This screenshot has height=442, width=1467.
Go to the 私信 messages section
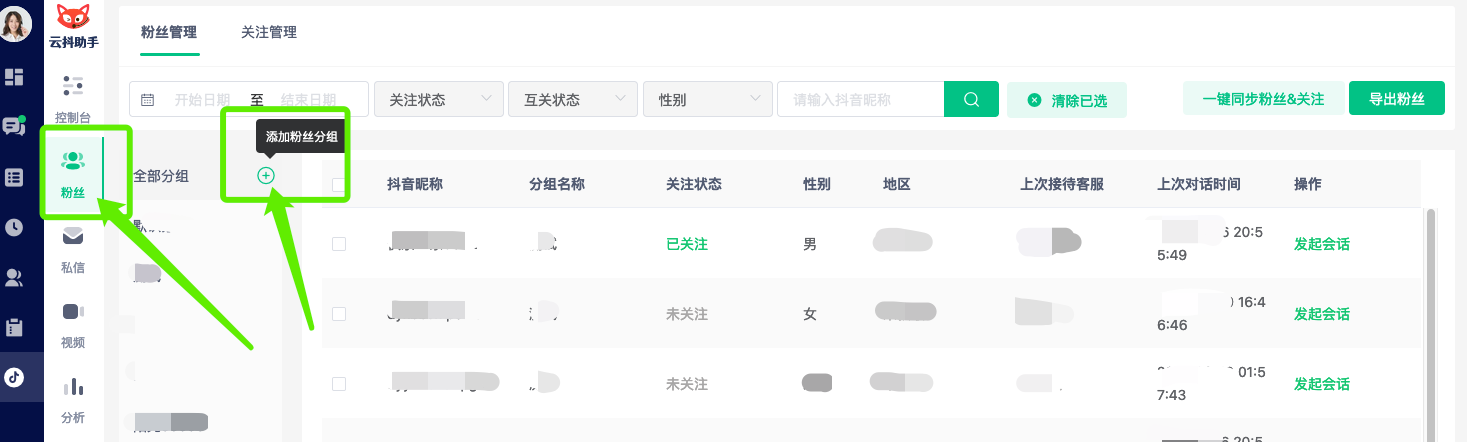73,249
